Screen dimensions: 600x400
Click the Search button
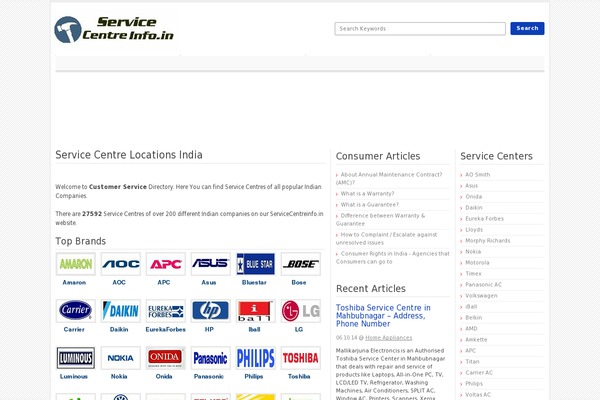pyautogui.click(x=527, y=28)
